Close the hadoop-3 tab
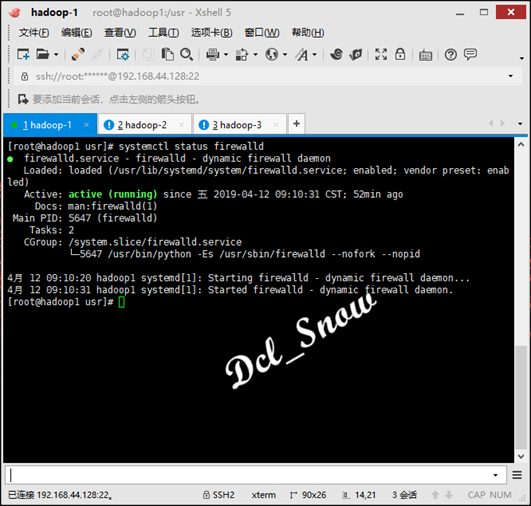531x506 pixels. pos(276,125)
